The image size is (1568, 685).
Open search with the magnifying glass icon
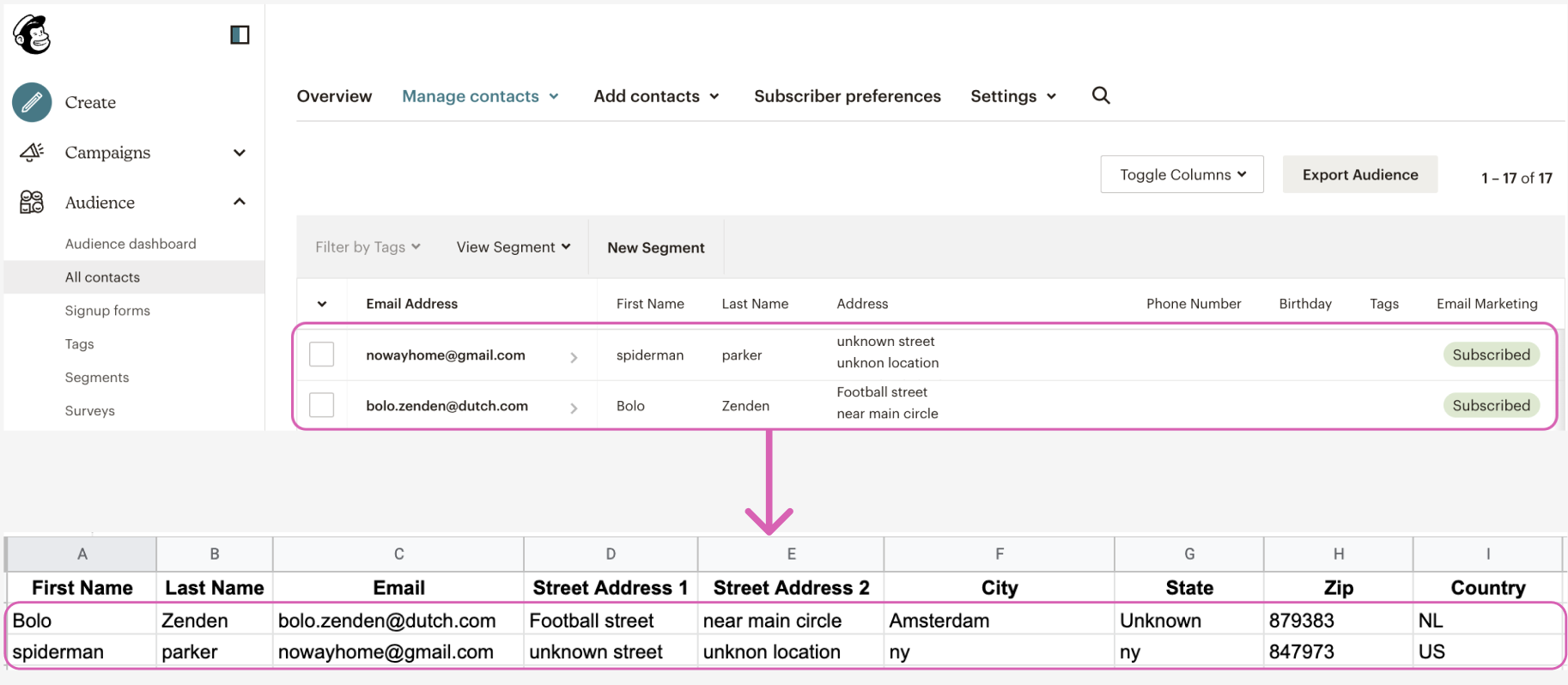coord(1101,96)
